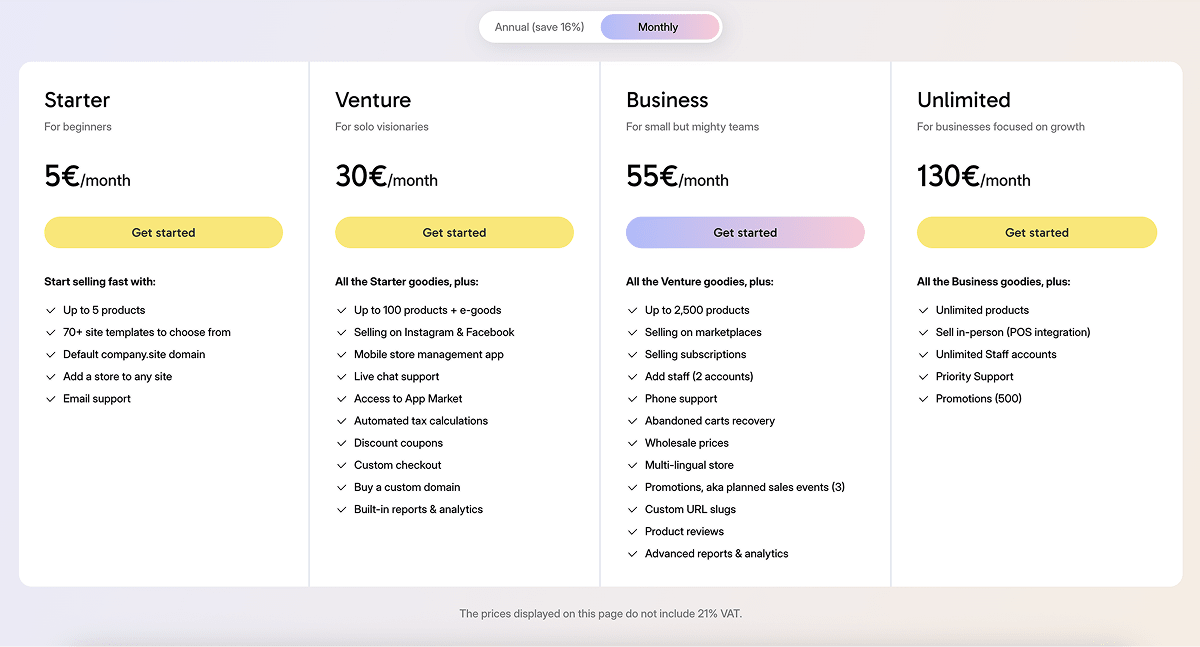Click Access to App Market feature
Viewport: 1200px width, 647px height.
click(x=408, y=399)
